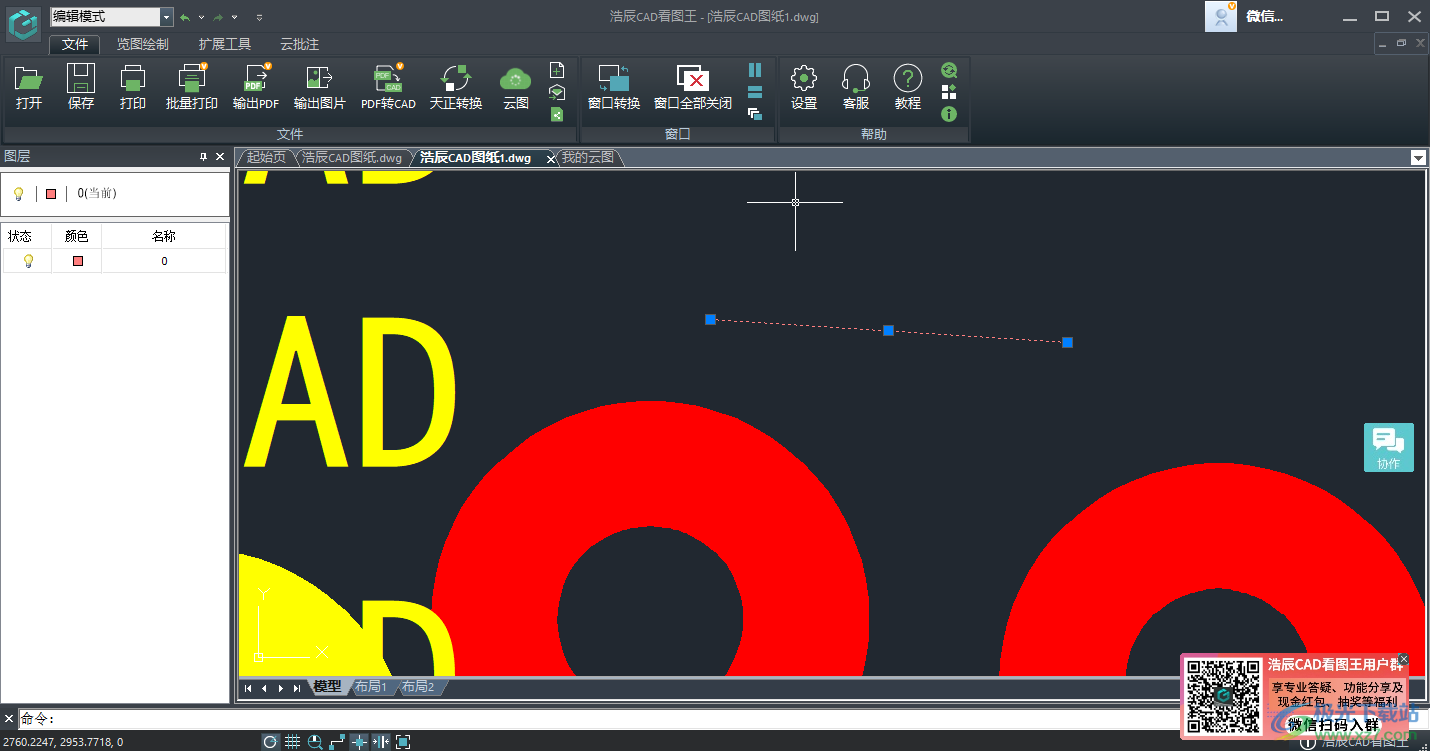Pin the 图层 panel

point(203,157)
